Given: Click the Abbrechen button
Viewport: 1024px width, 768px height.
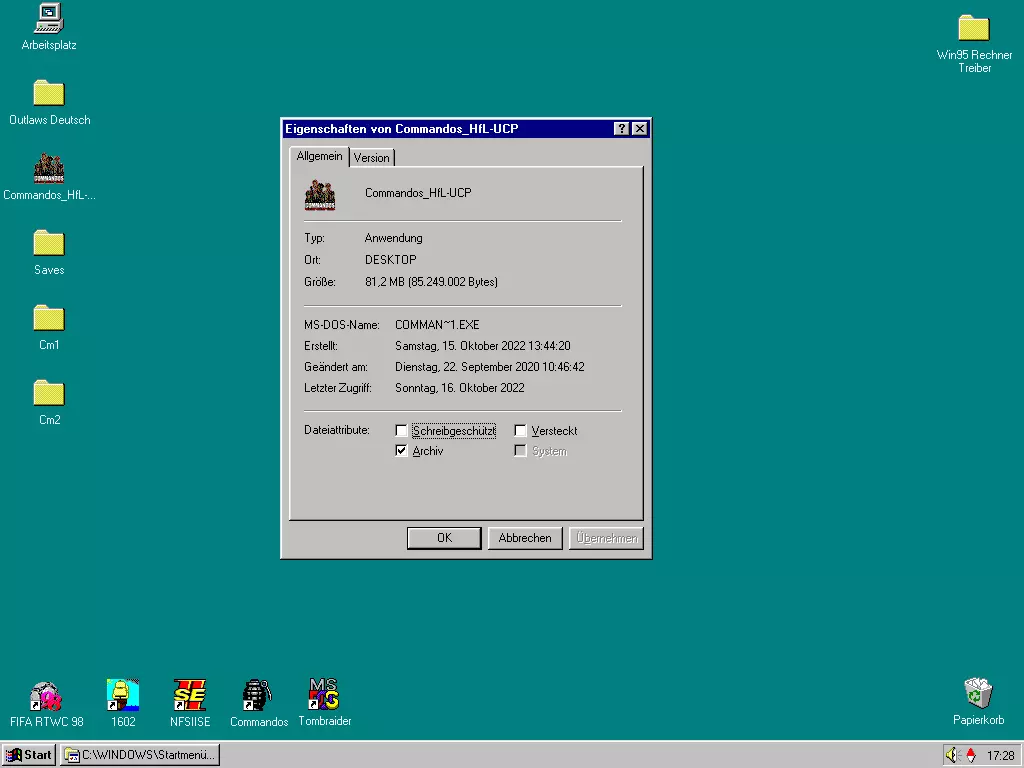Looking at the screenshot, I should 525,538.
